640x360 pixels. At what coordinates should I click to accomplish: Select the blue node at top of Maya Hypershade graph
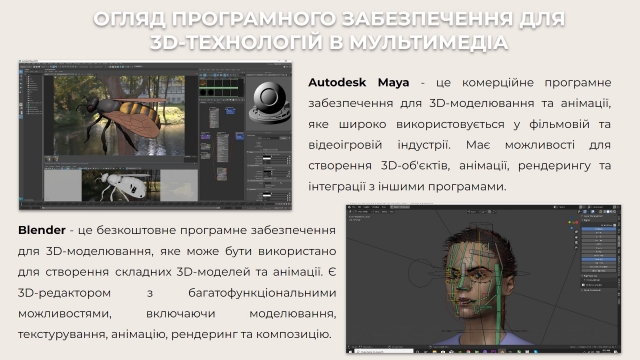point(230,111)
